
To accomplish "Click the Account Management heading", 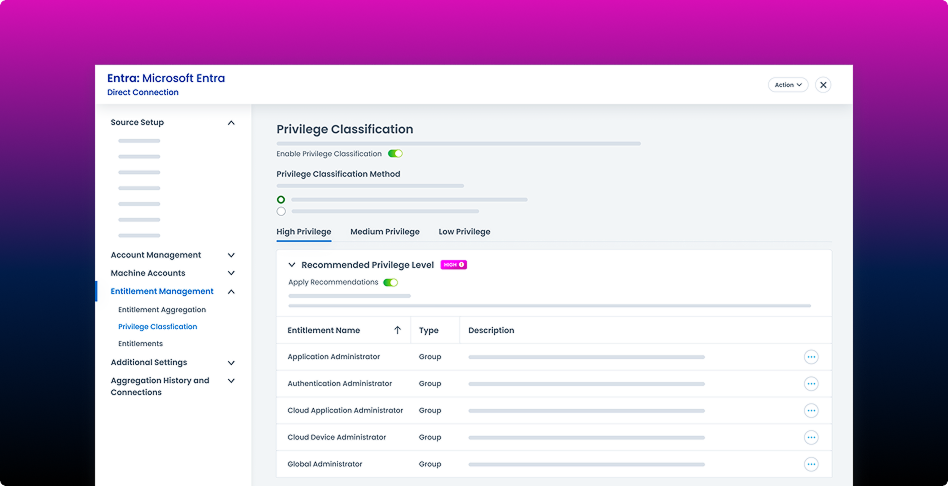I will [x=156, y=255].
